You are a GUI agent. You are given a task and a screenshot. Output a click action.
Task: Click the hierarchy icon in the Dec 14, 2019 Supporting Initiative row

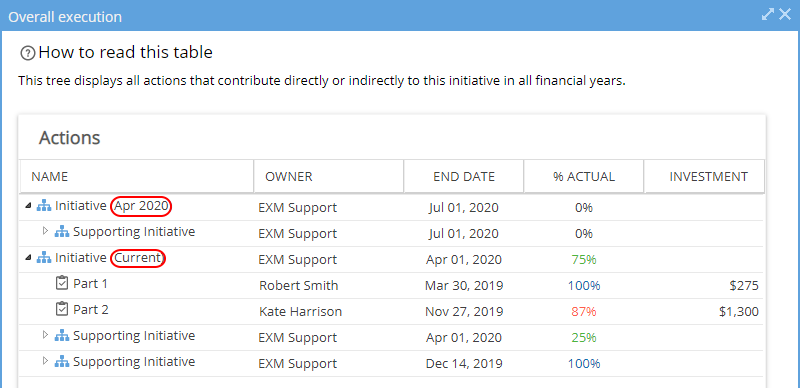click(x=62, y=362)
